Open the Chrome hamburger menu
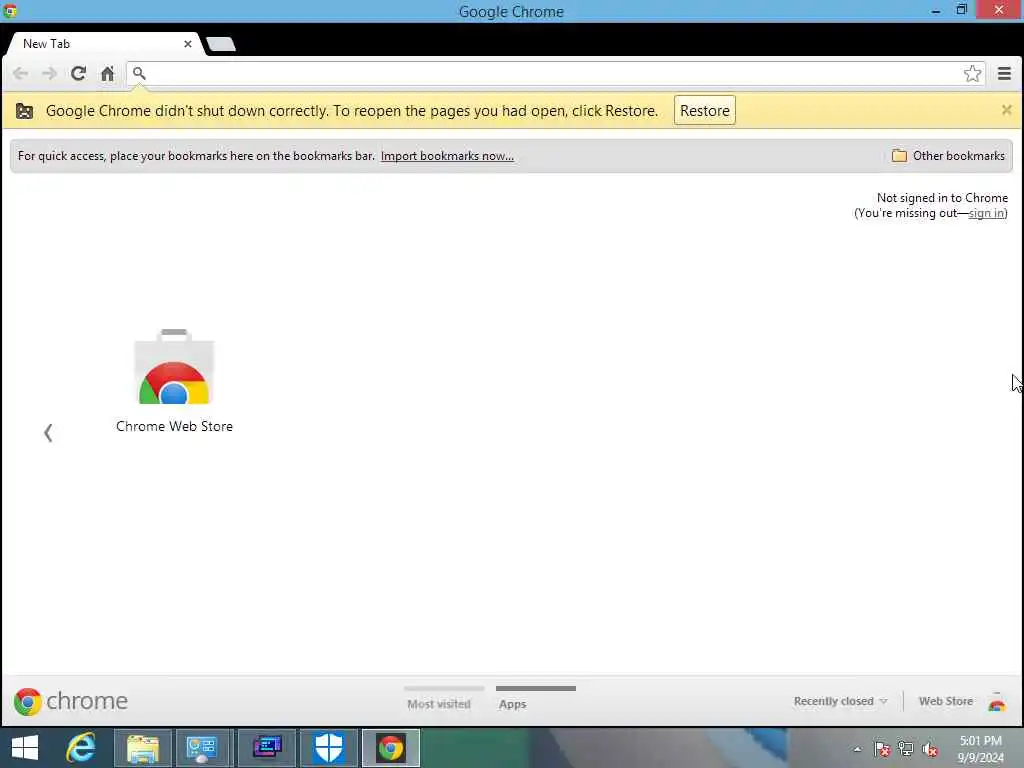The width and height of the screenshot is (1024, 768). [1004, 73]
